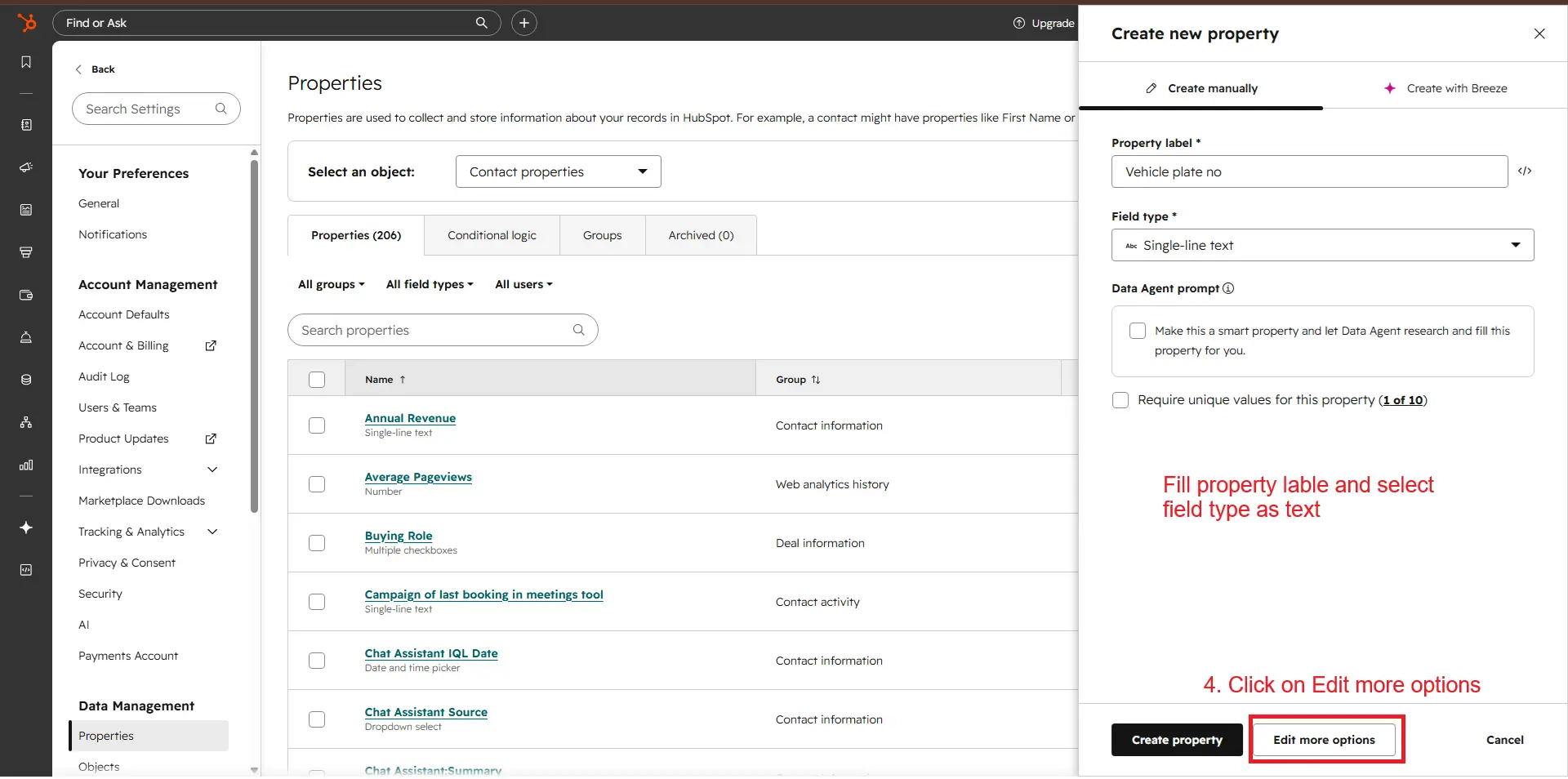Open the Development code icon in rail
The image size is (1568, 779).
[x=26, y=570]
